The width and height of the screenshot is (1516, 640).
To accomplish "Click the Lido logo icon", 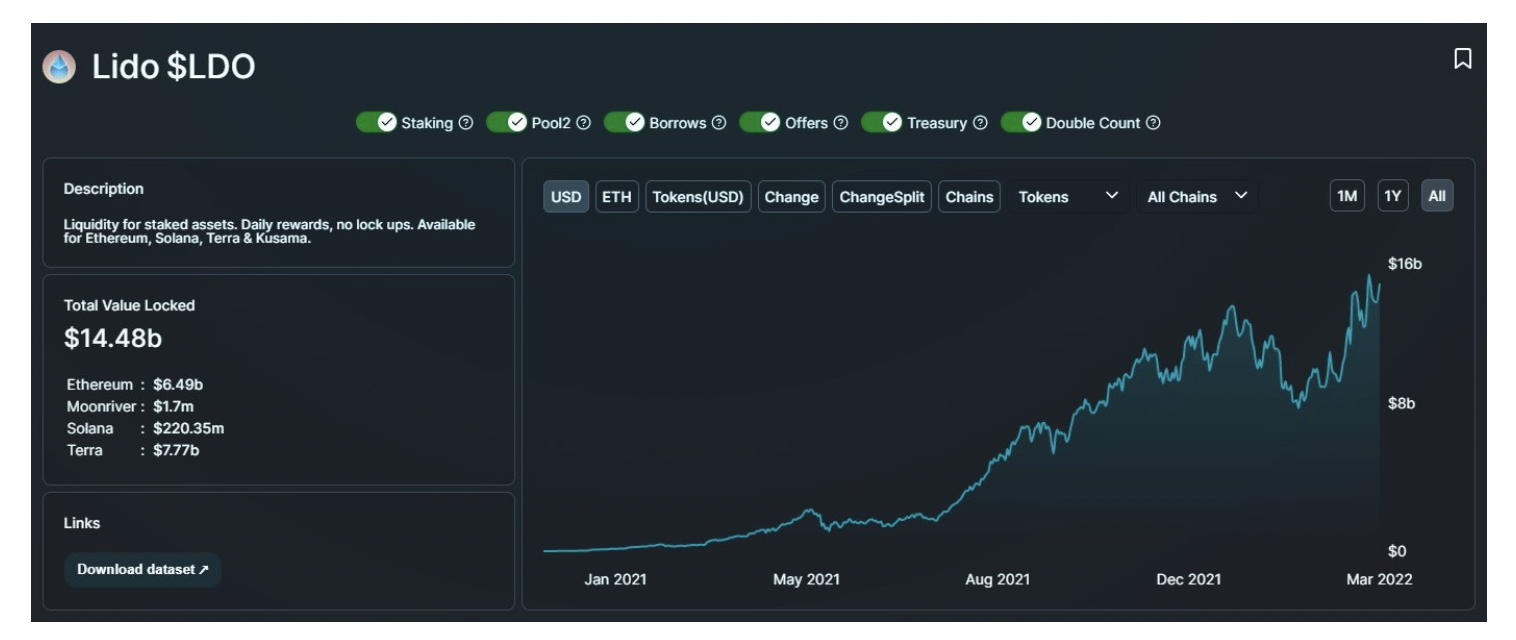I will point(59,67).
